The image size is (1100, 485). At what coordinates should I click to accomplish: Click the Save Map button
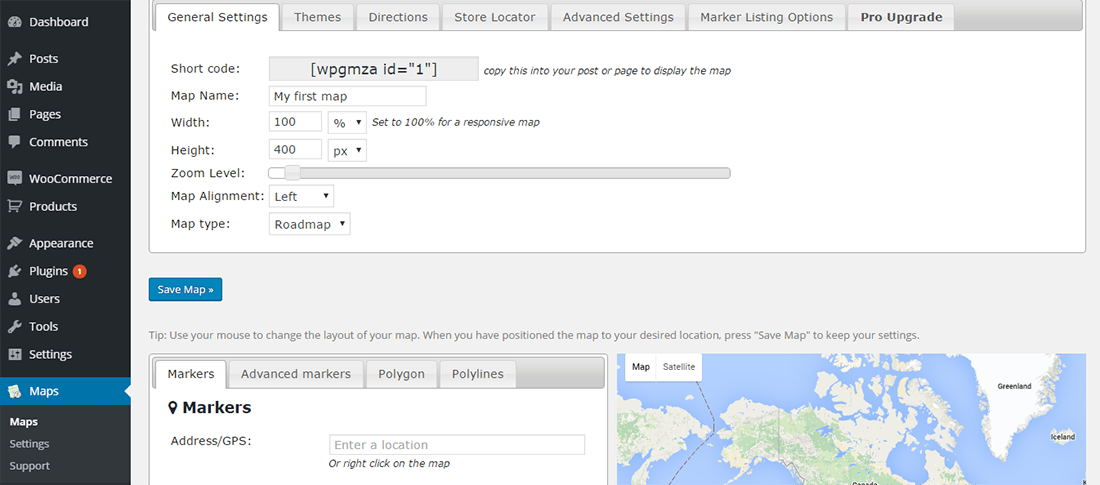tap(185, 289)
